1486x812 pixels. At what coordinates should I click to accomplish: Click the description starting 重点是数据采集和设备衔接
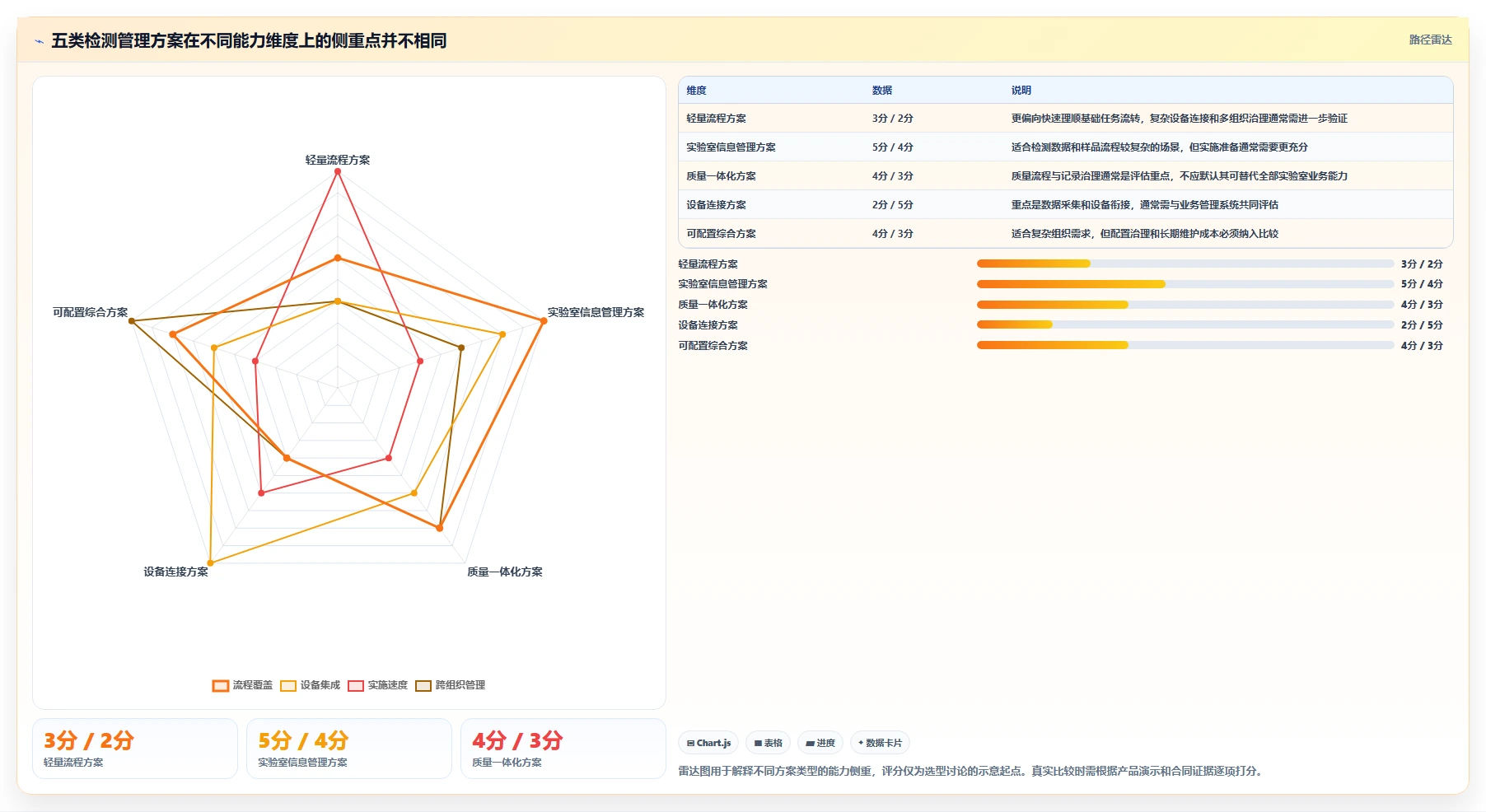point(1145,205)
